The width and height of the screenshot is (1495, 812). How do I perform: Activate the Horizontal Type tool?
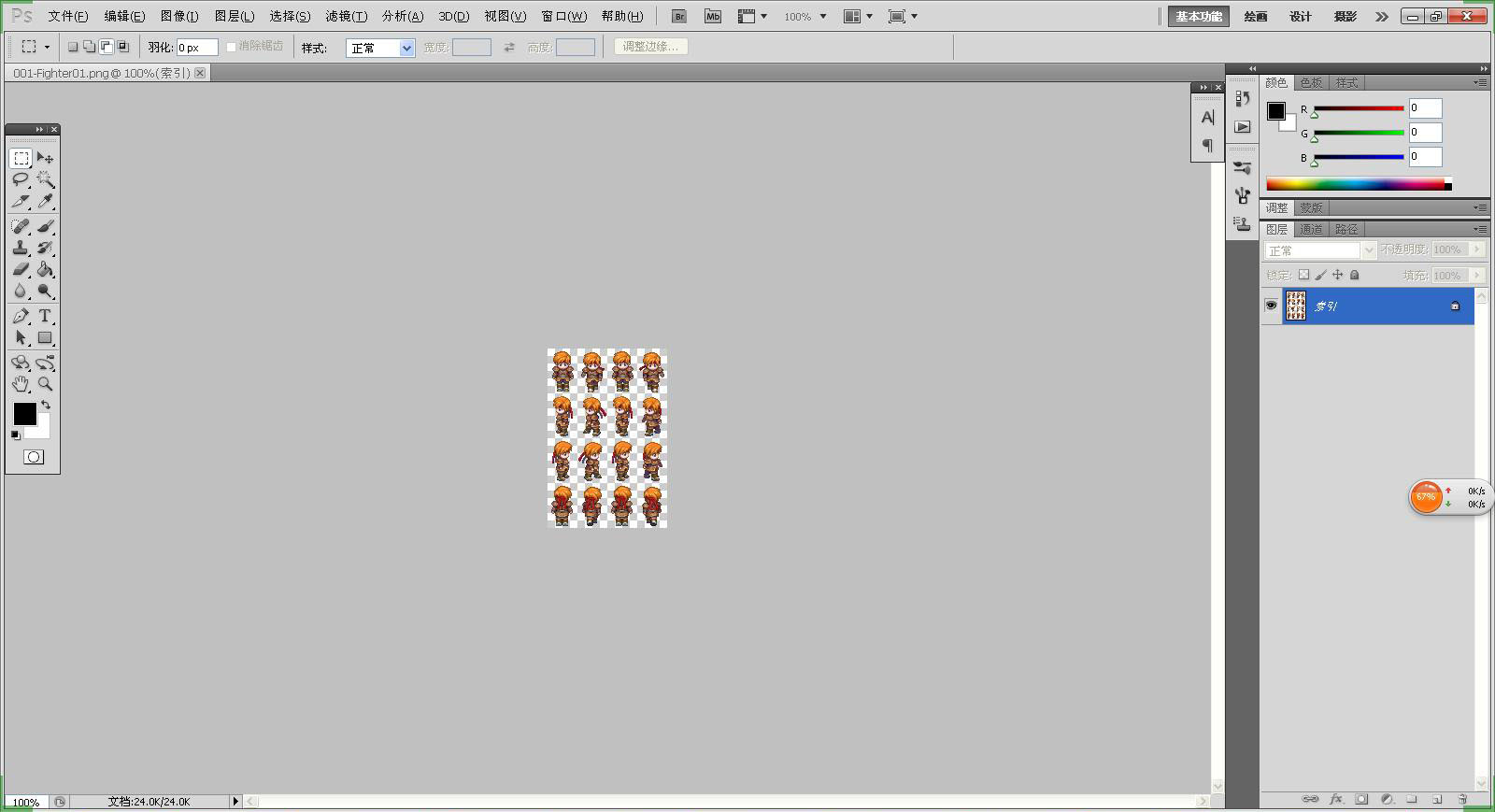tap(45, 316)
